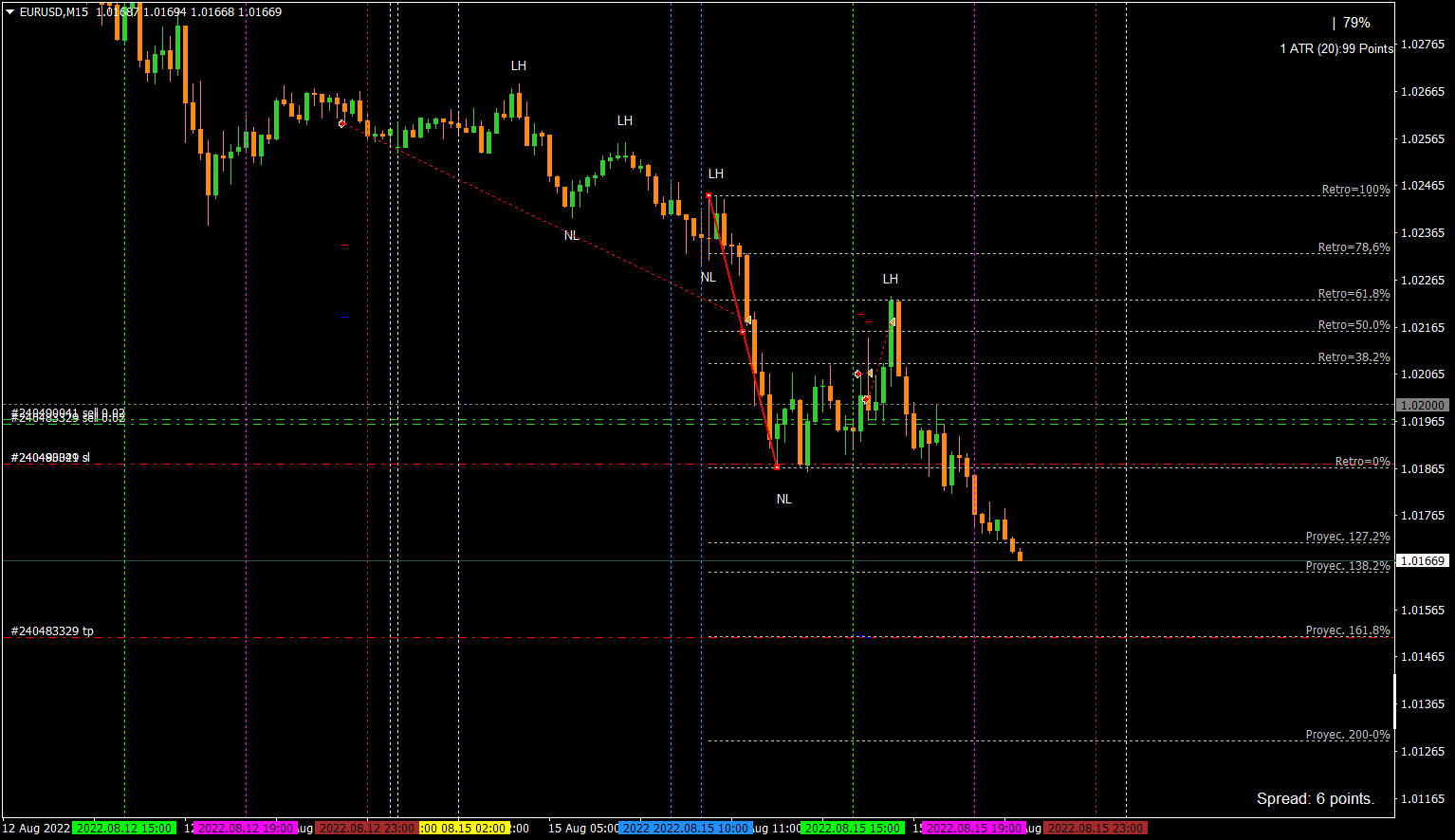The image size is (1455, 840).
Task: Select the 1.02265 price scale value
Action: 1423,281
